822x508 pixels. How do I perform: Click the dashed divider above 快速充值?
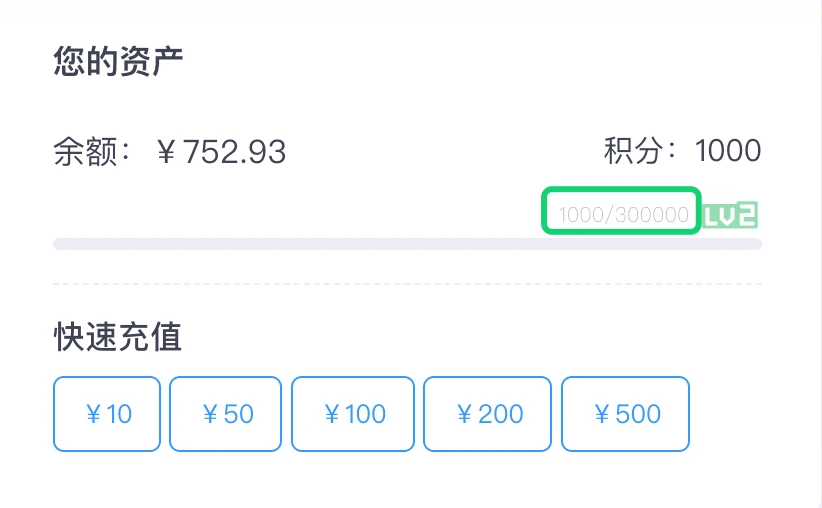407,284
